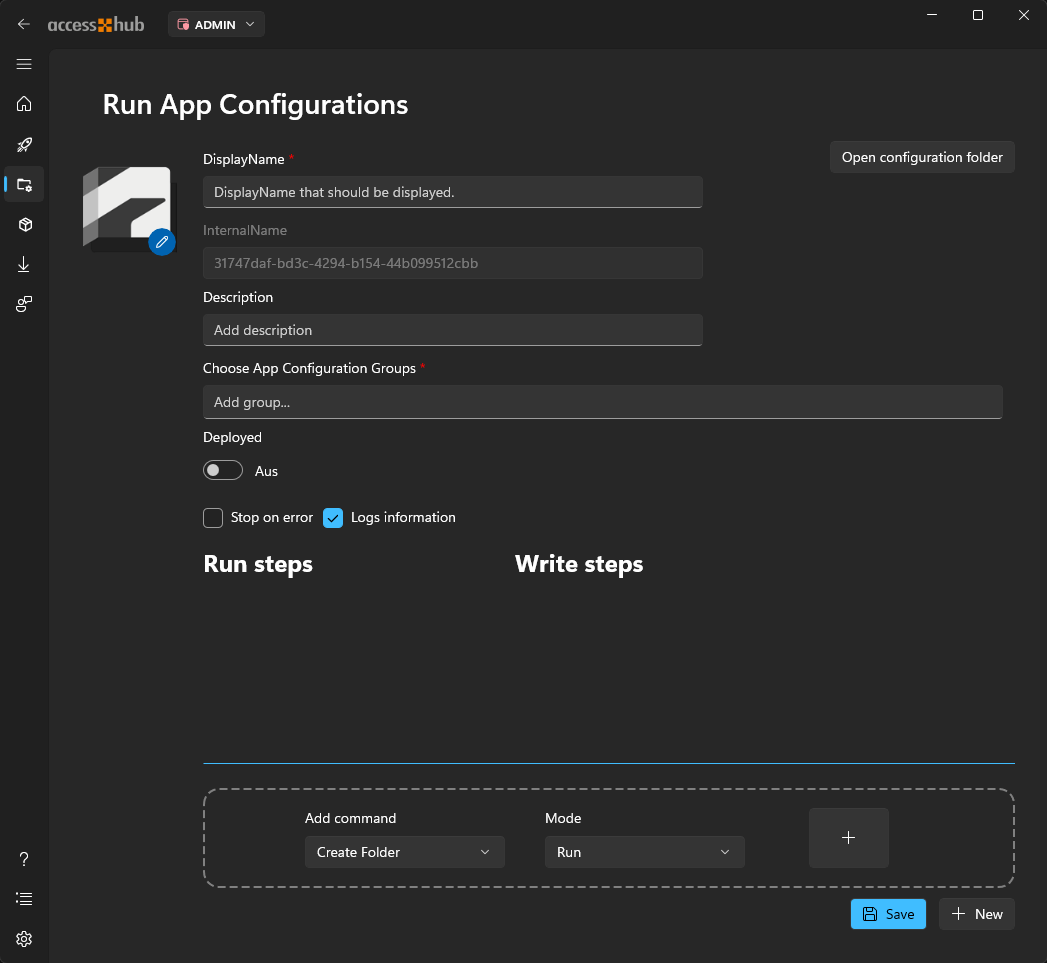Click the InternalName GUID field
The height and width of the screenshot is (963, 1047).
tap(453, 263)
